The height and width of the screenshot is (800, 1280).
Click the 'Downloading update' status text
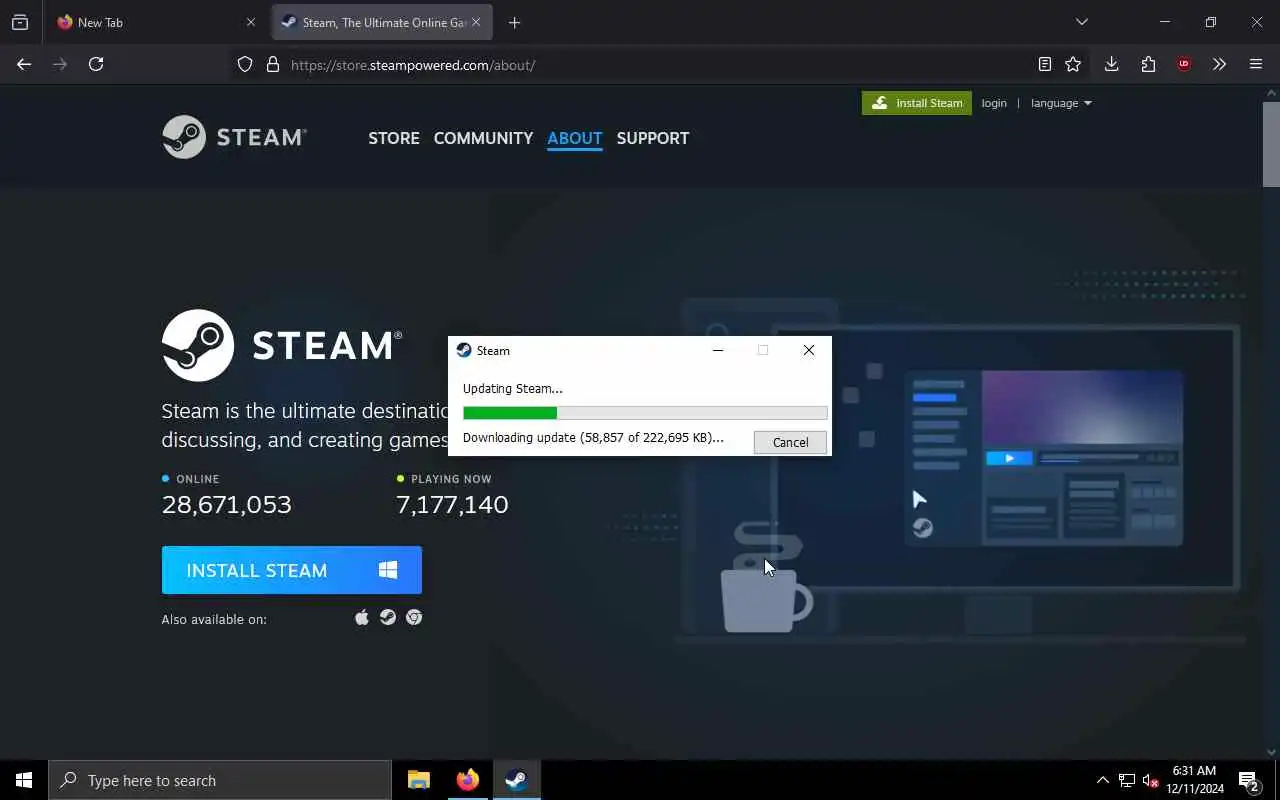593,437
